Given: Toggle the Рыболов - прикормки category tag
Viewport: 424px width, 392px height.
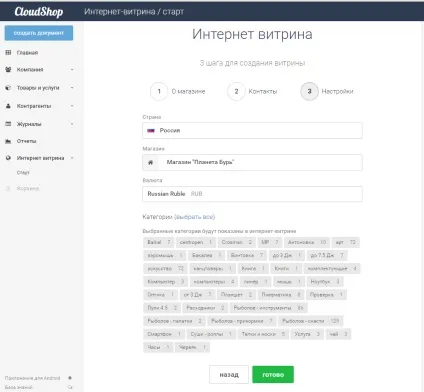Looking at the screenshot, I should (x=242, y=321).
